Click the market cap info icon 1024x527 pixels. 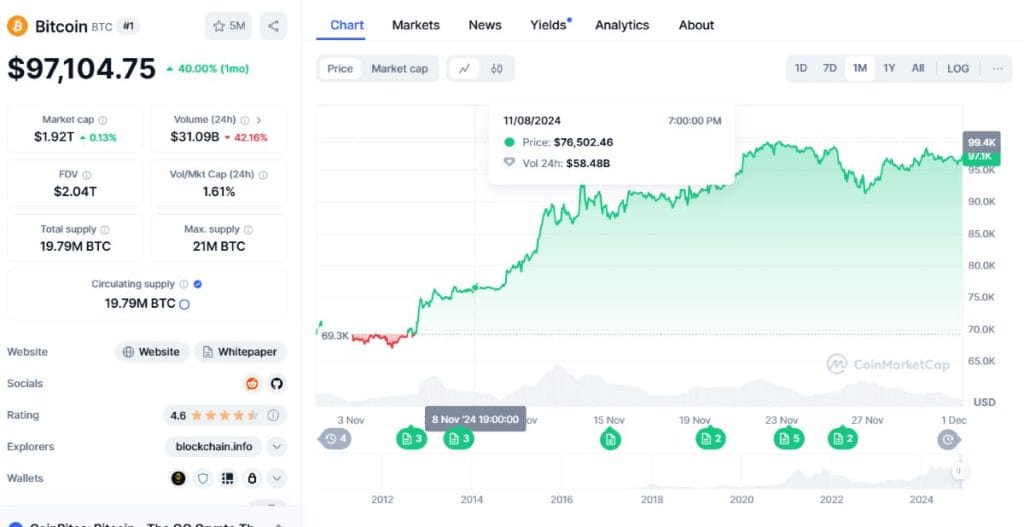pyautogui.click(x=103, y=120)
